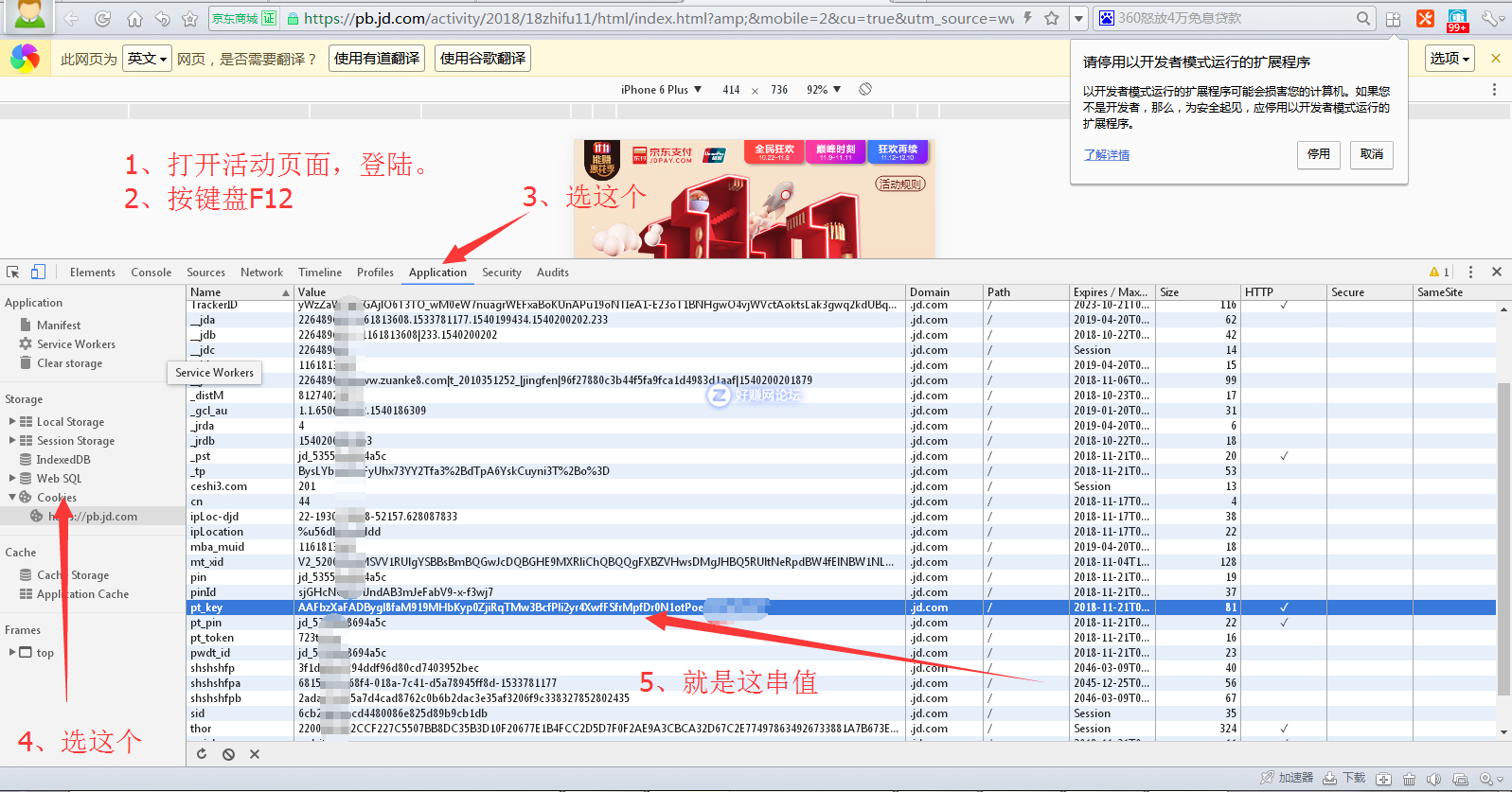Open the wrench tools menu

coord(1490,18)
